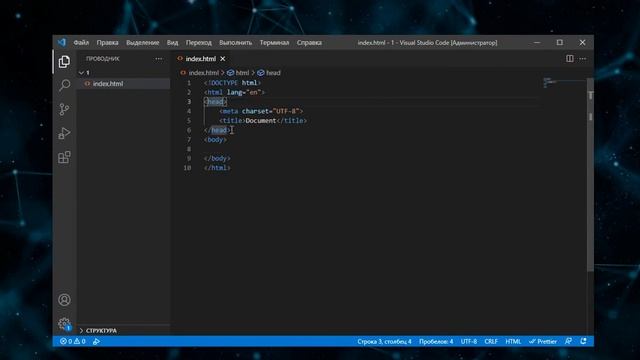
Task: Open index.html breadcrumb dropdown
Action: (x=200, y=73)
